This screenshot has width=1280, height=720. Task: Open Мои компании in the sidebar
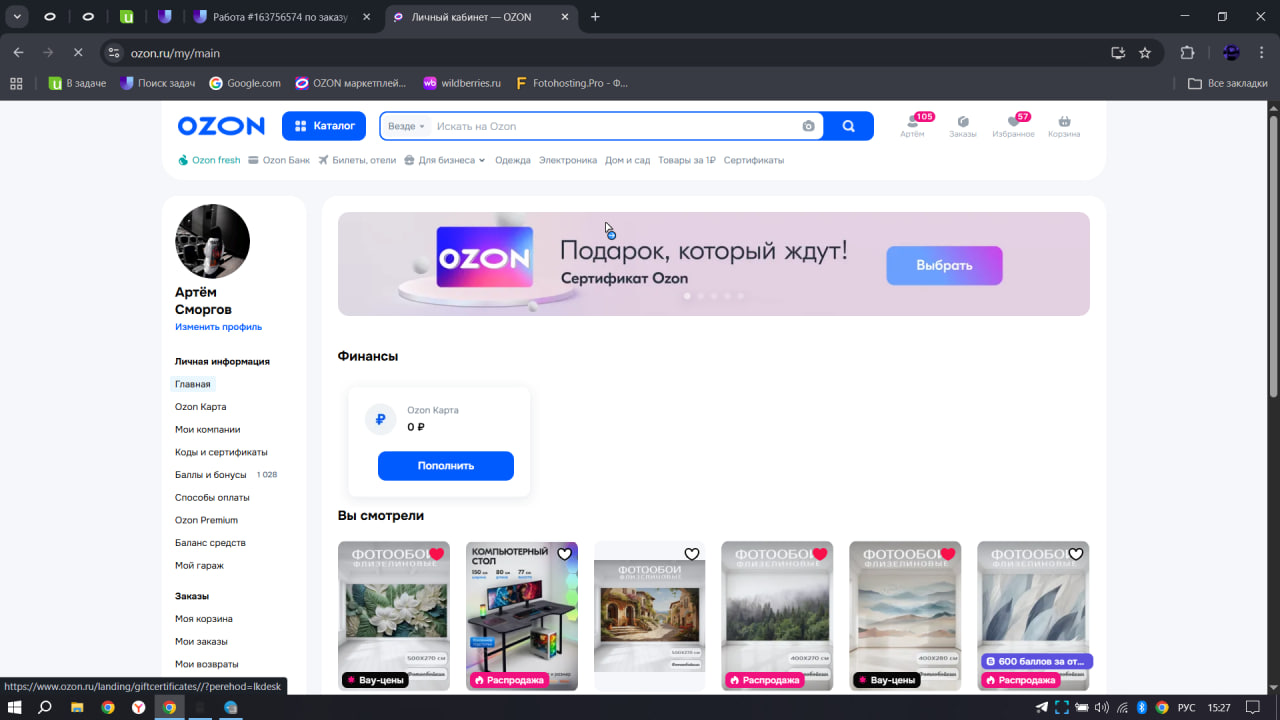pyautogui.click(x=208, y=430)
